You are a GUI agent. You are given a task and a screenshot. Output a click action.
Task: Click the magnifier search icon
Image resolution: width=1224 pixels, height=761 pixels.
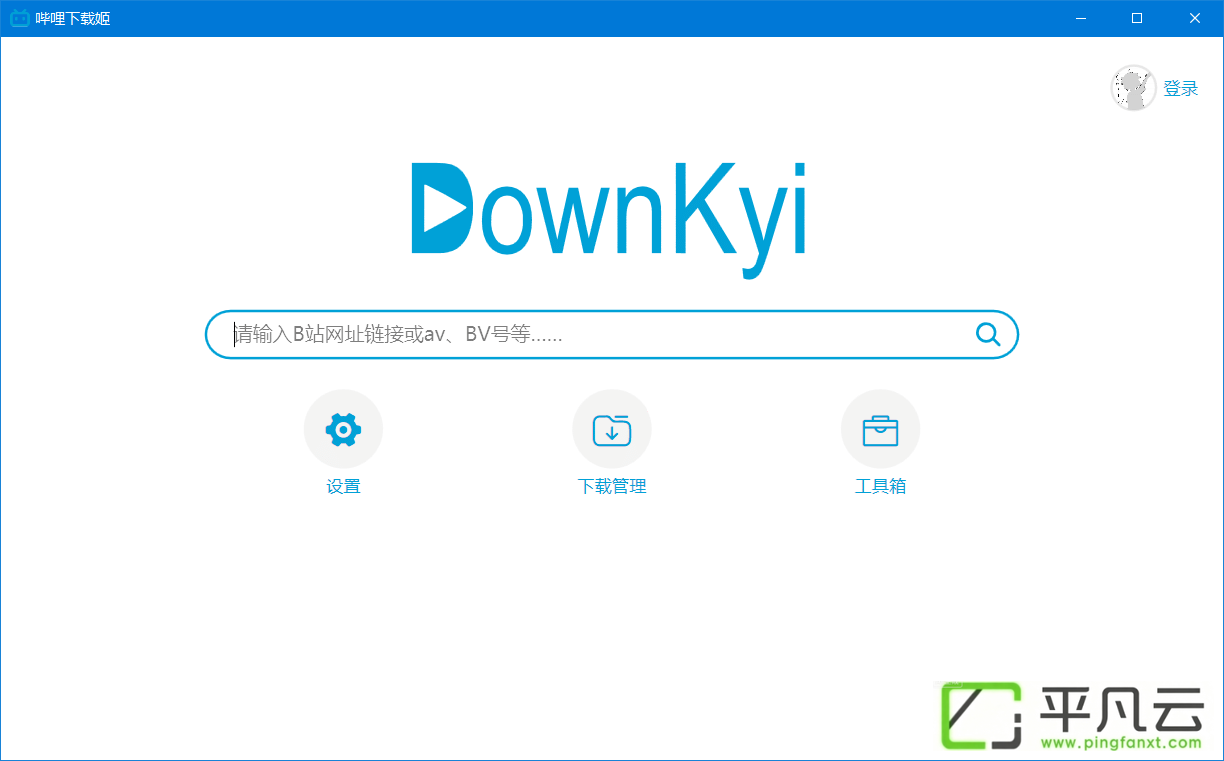coord(988,334)
